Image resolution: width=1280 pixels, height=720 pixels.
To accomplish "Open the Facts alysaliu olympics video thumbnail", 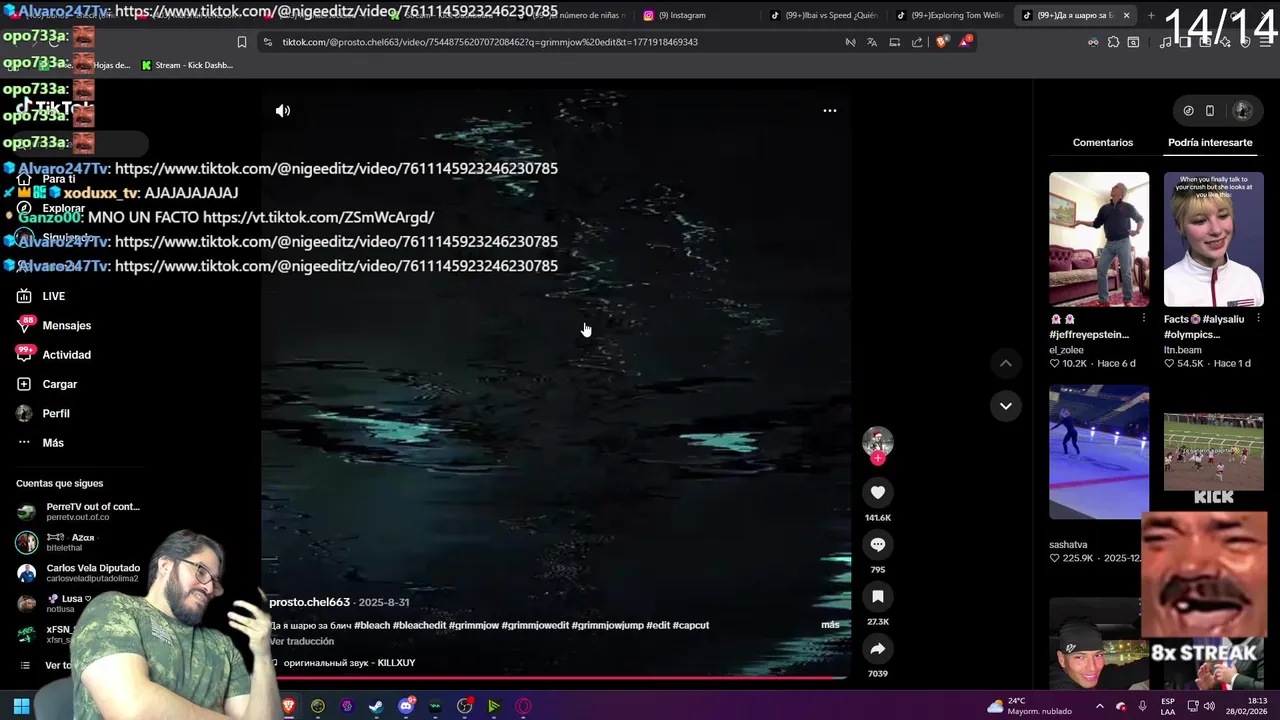I will pyautogui.click(x=1213, y=239).
